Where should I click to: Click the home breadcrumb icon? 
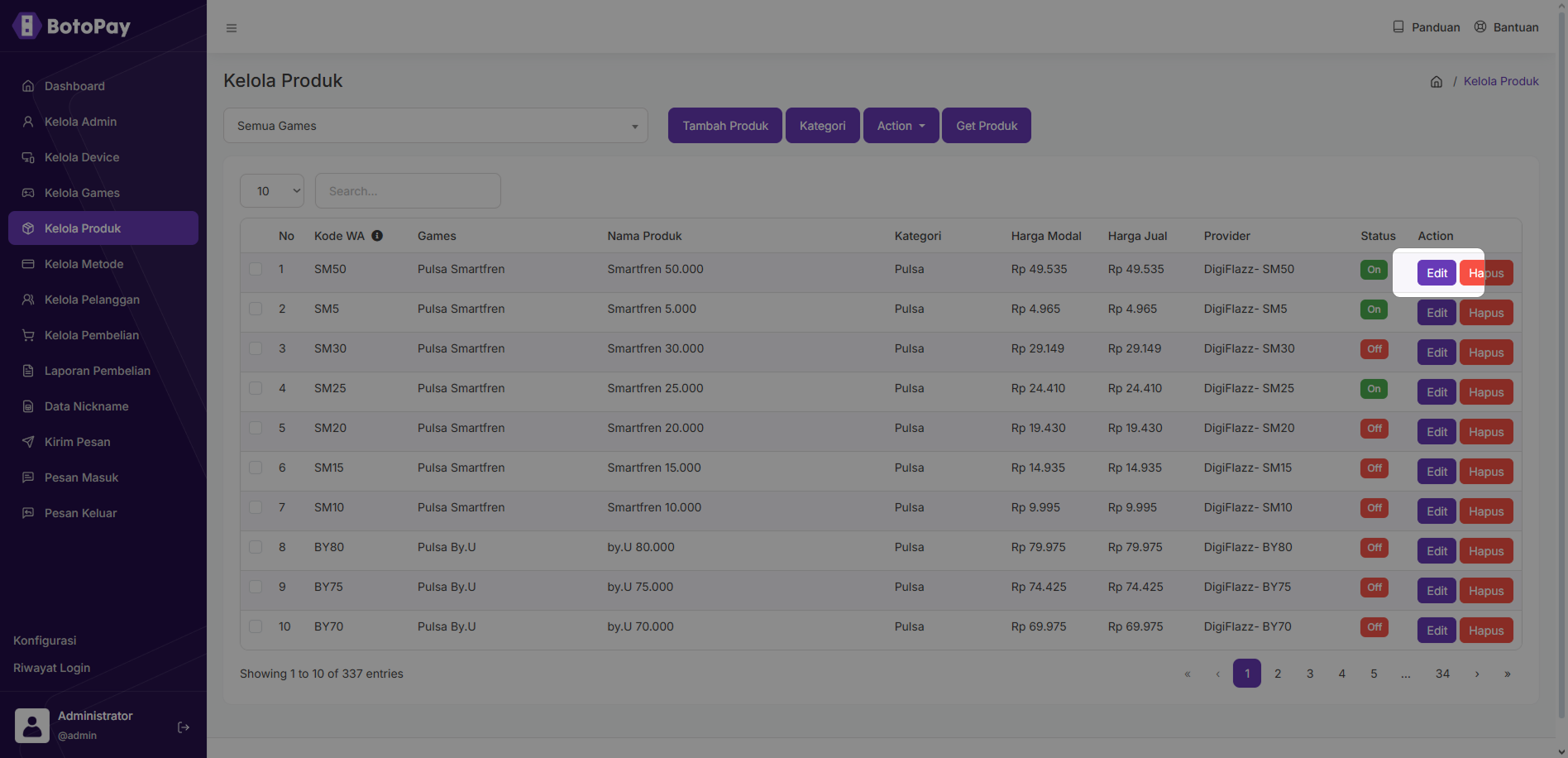coord(1437,82)
